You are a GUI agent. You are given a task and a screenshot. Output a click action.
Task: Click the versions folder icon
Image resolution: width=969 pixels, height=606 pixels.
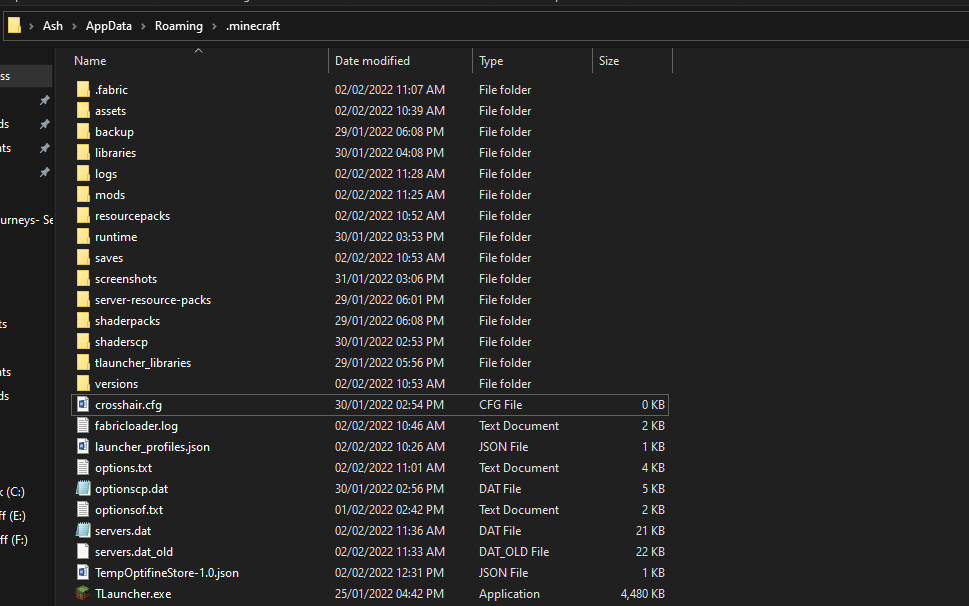83,384
